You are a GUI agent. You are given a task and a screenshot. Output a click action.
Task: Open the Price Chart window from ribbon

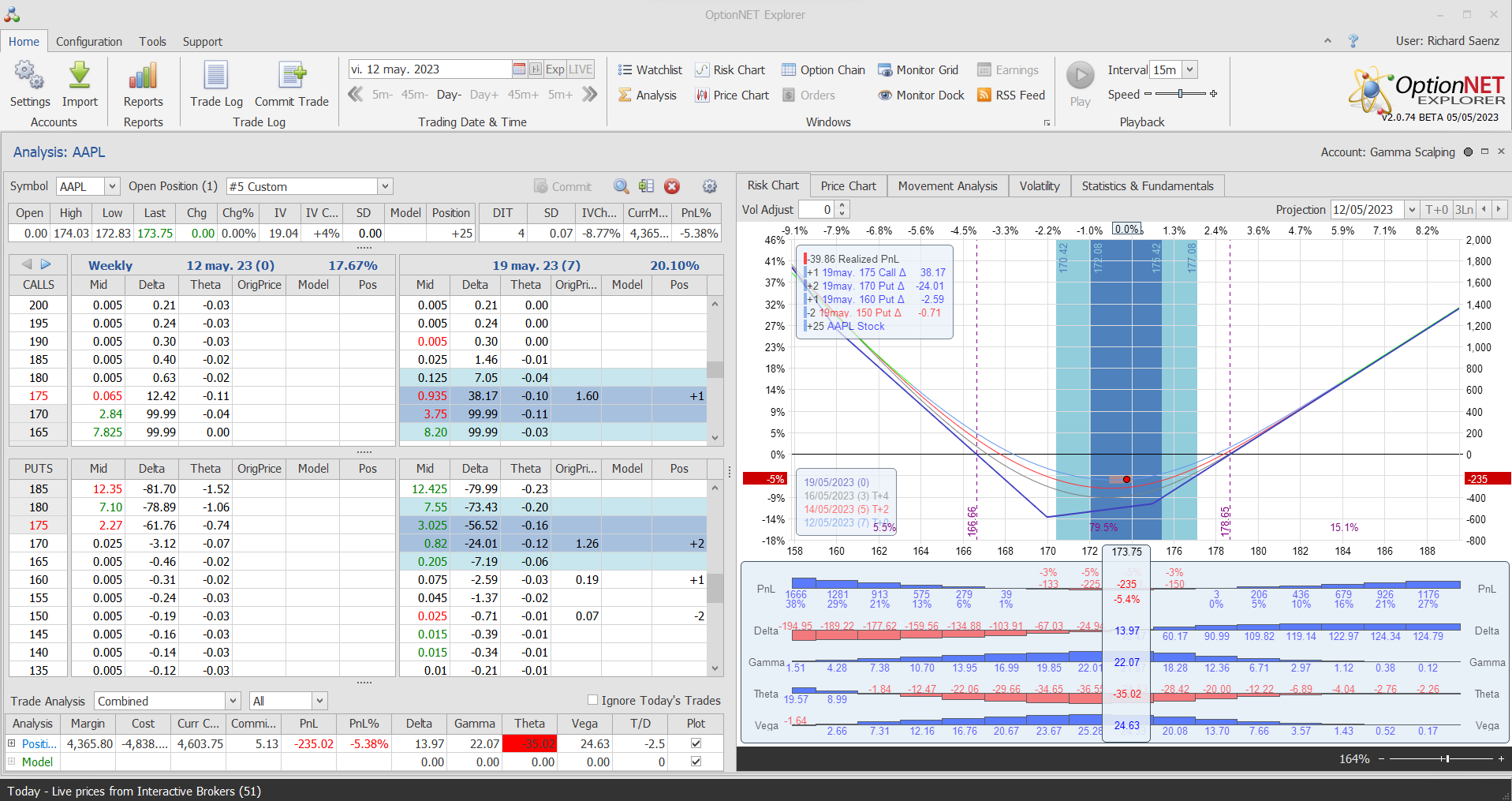click(731, 95)
